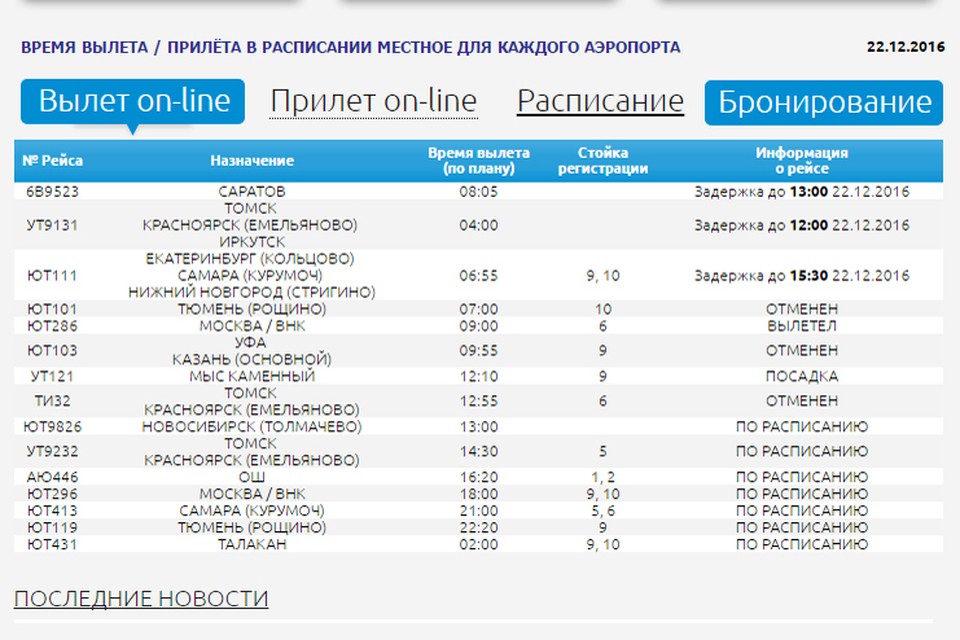Click the date 22.12.2016 at top
The height and width of the screenshot is (640, 960).
coord(904,47)
